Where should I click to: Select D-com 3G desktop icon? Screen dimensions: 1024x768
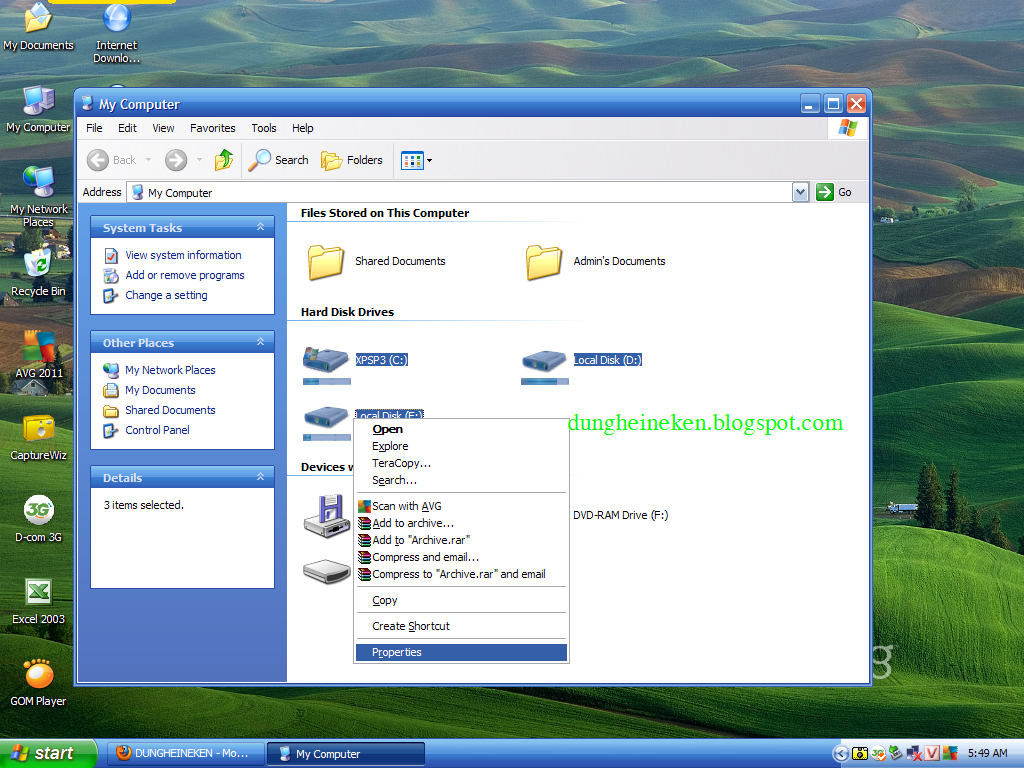38,519
